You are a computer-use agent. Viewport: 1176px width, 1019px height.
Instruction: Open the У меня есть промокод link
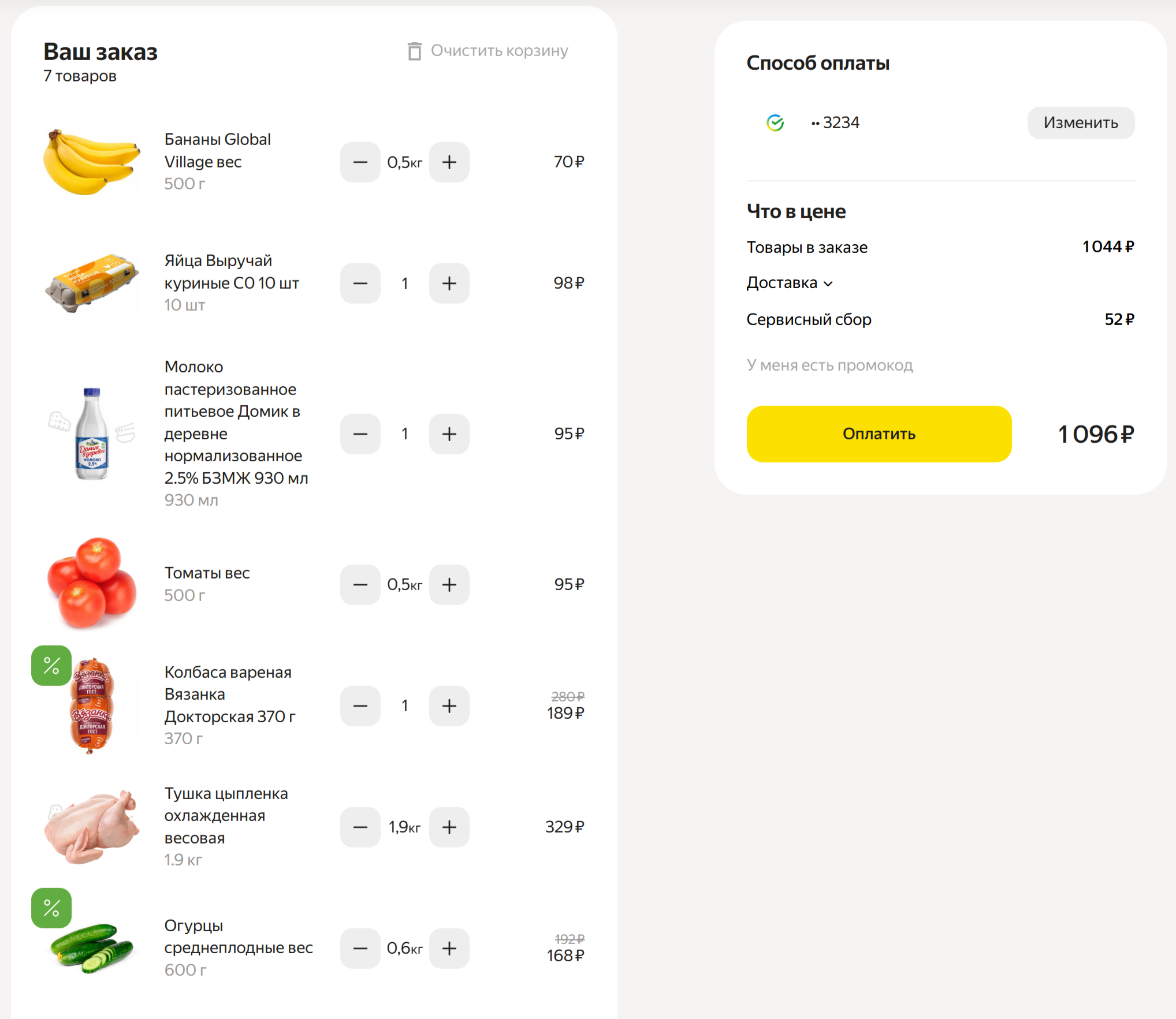coord(829,365)
